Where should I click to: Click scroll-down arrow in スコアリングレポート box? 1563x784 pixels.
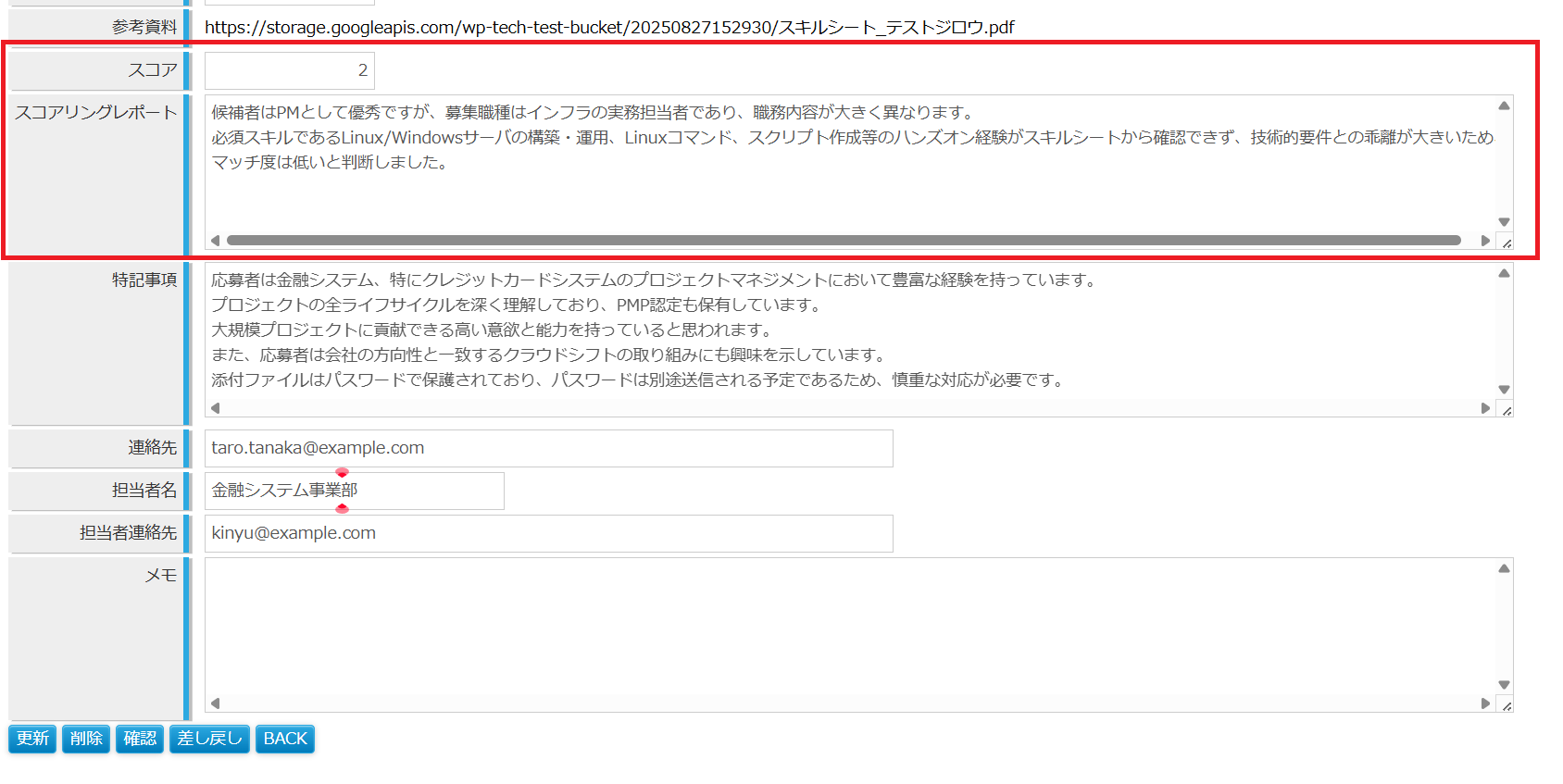click(x=1504, y=222)
